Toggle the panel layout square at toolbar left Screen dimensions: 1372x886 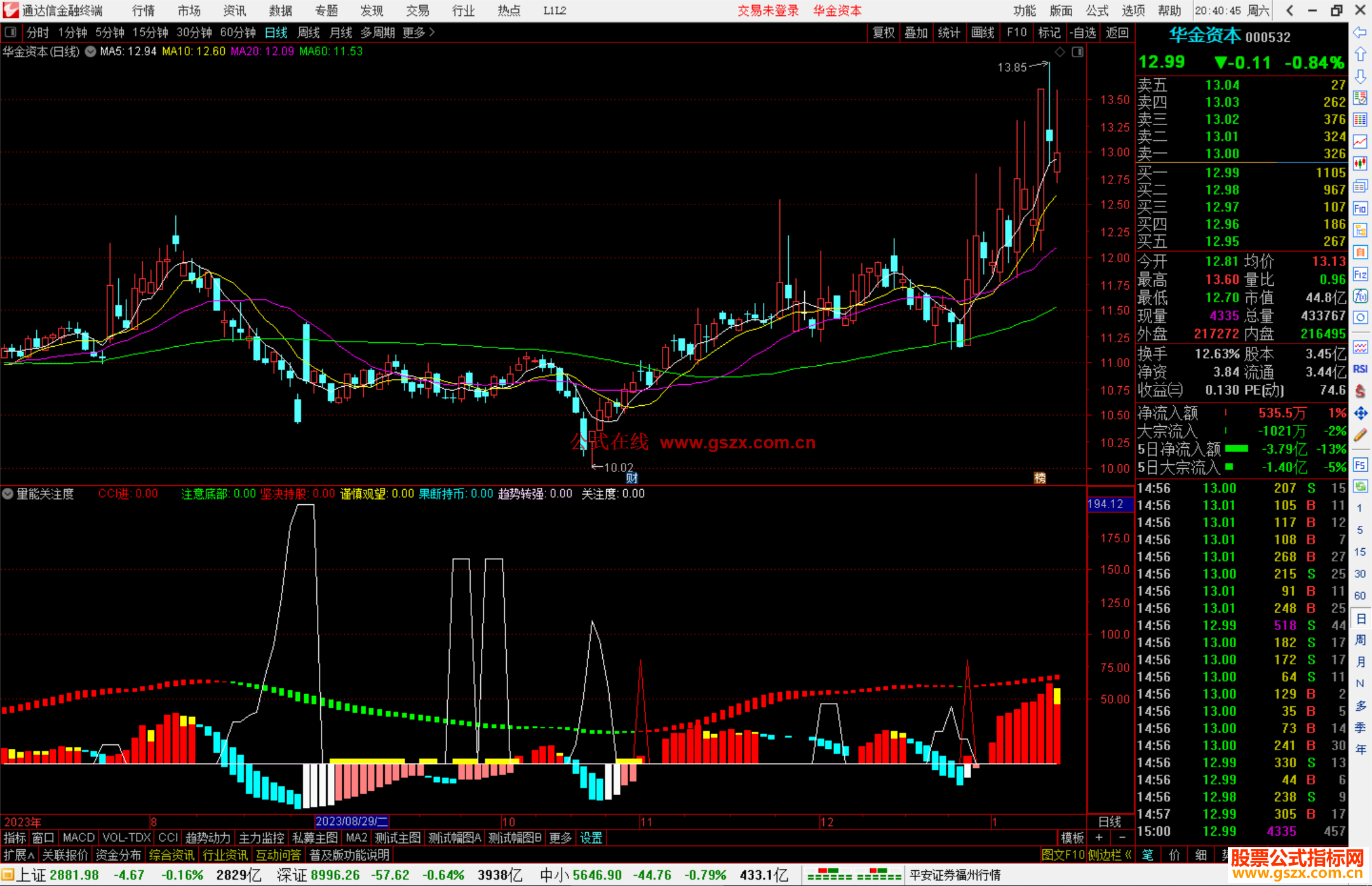[x=10, y=32]
